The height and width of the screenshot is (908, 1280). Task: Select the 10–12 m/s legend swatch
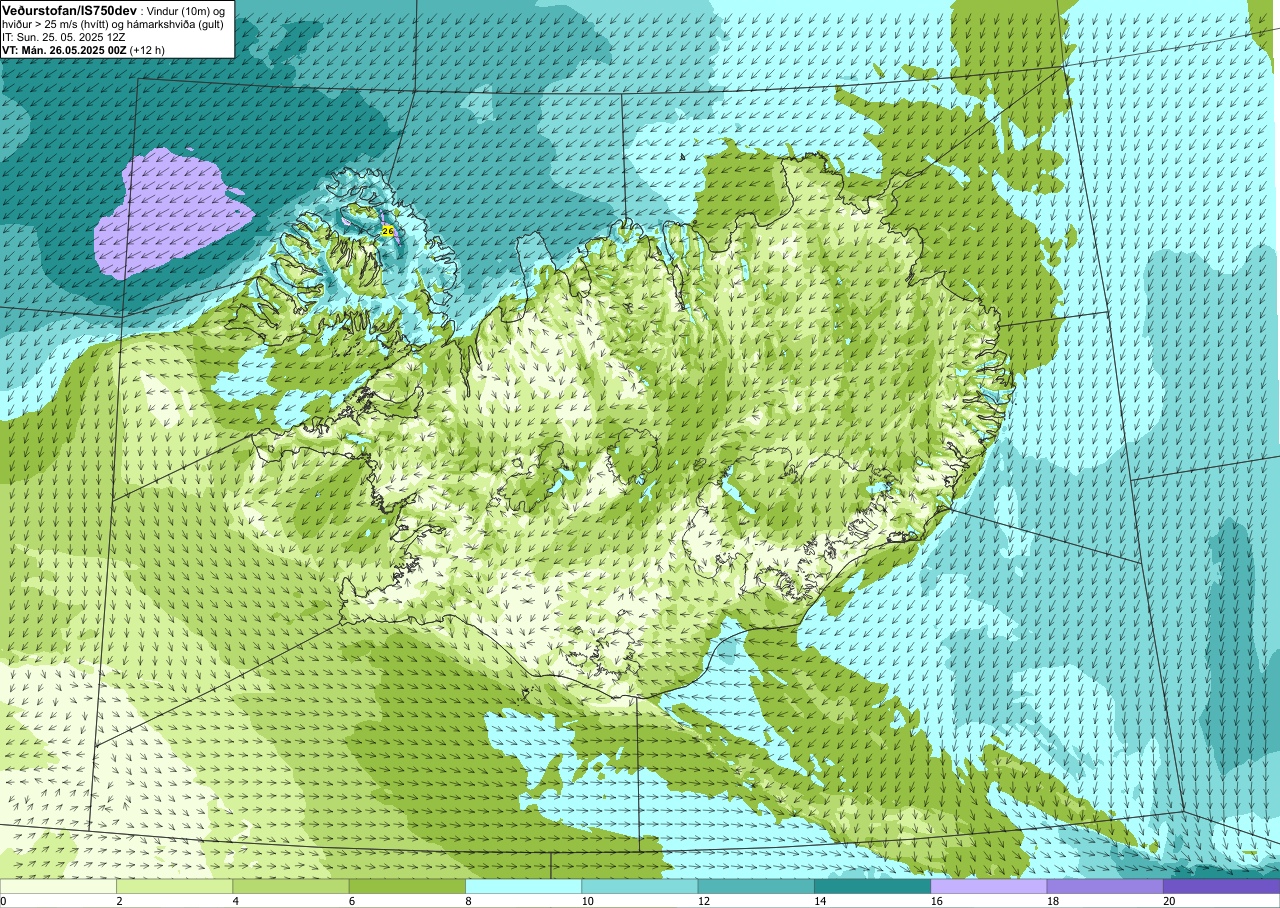coord(640,886)
